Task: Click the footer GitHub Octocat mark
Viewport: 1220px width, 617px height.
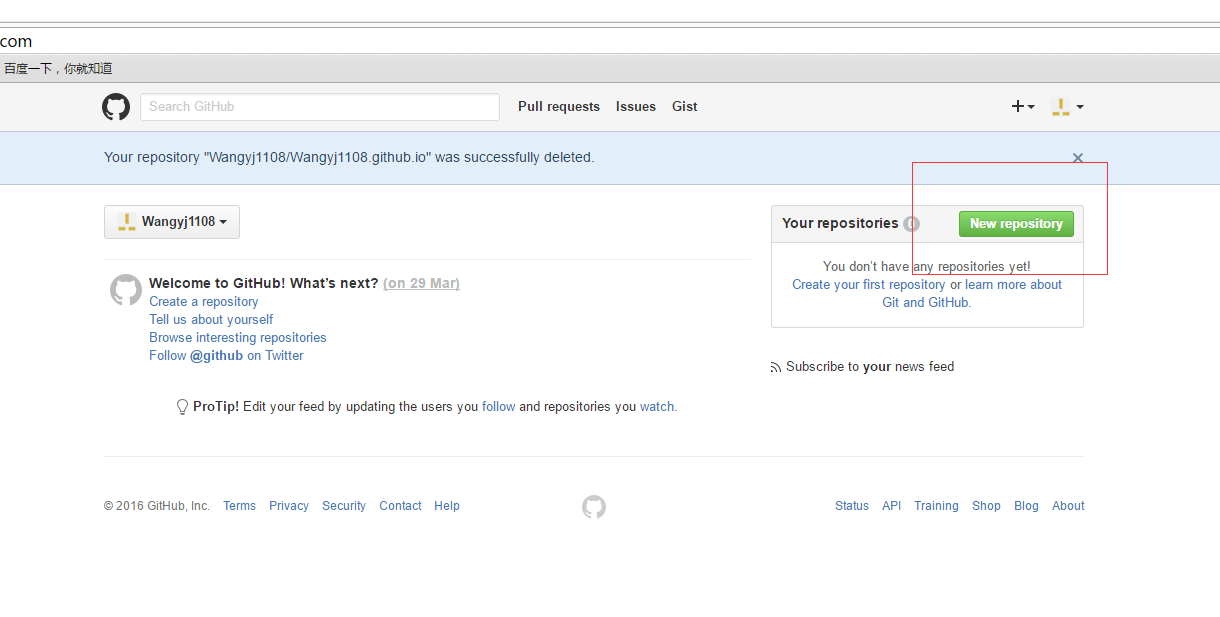Action: click(x=594, y=507)
